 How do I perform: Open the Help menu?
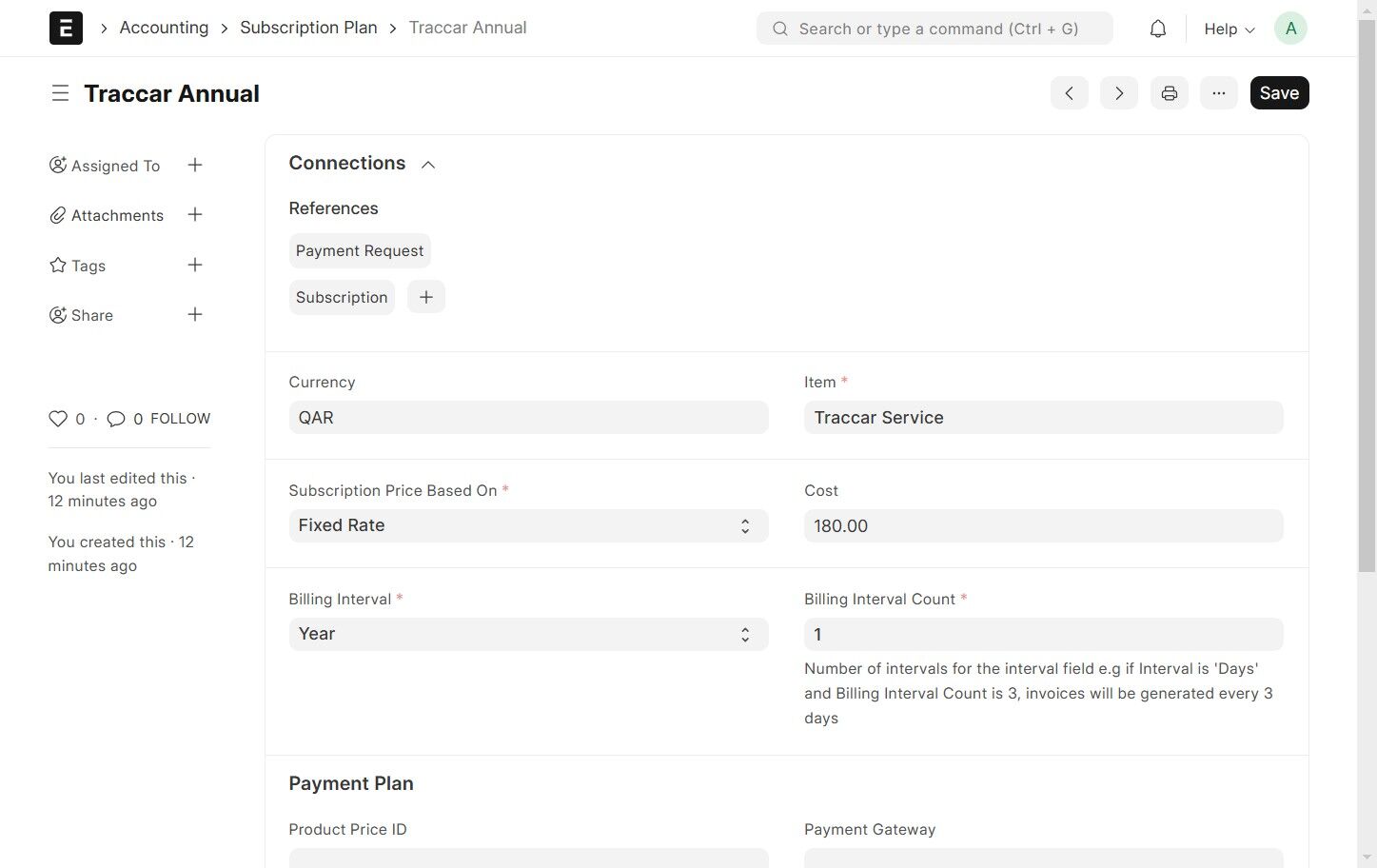click(x=1229, y=29)
